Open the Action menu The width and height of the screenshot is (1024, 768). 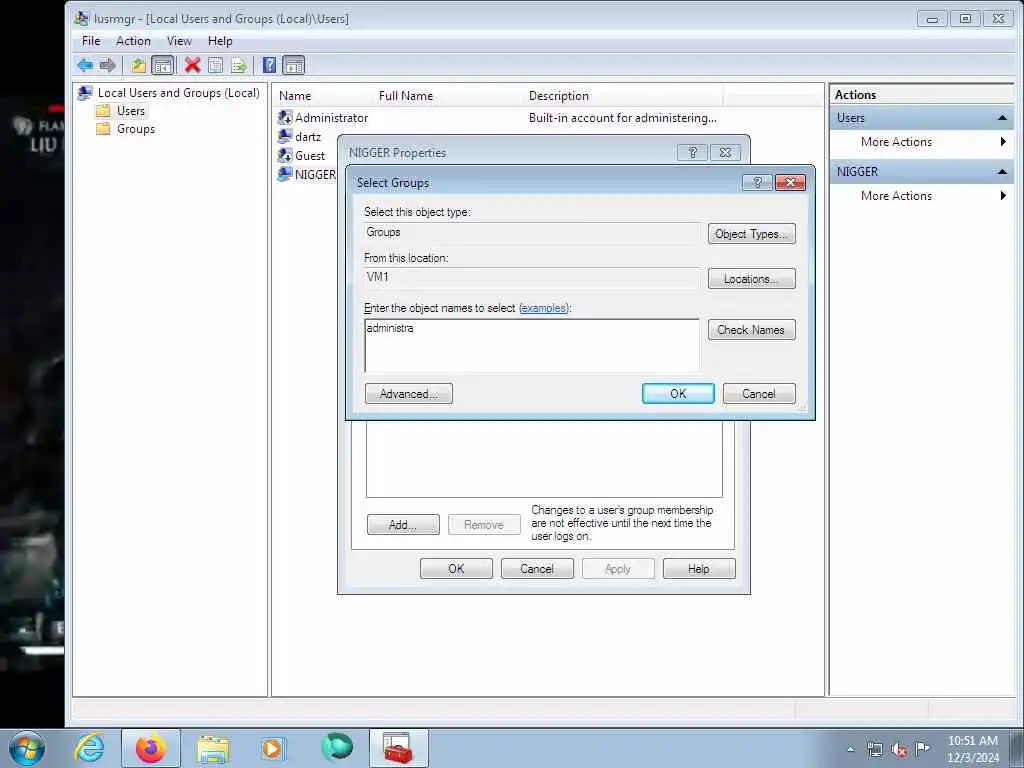tap(133, 41)
